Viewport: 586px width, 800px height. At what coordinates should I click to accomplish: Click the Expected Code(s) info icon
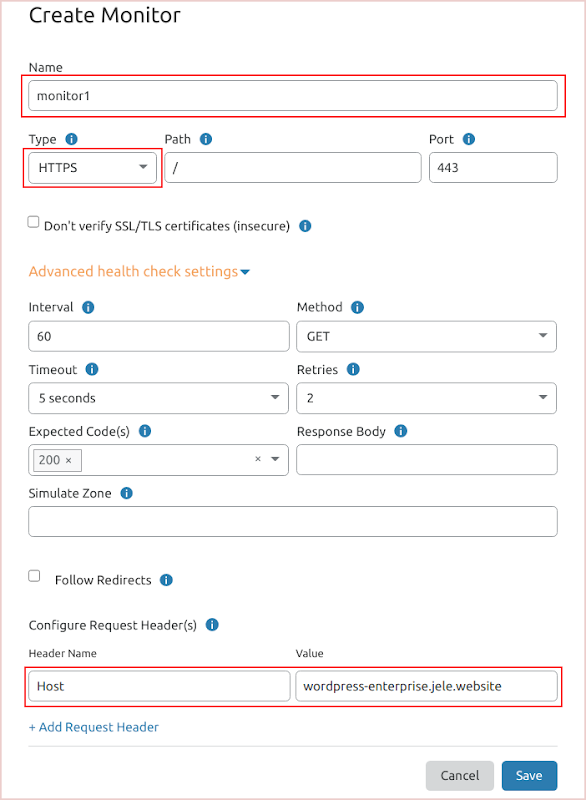[x=145, y=431]
